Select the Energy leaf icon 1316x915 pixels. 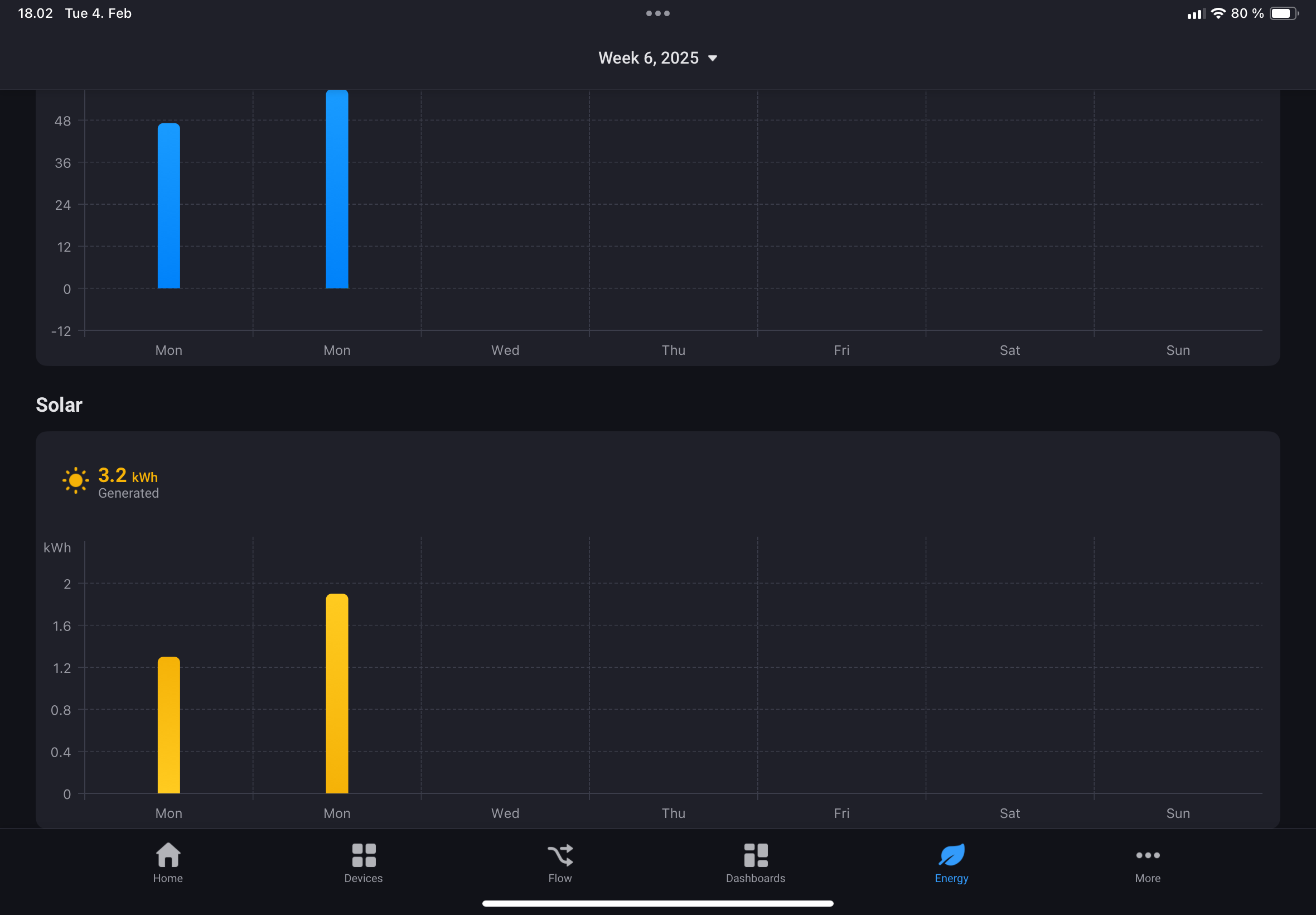(x=951, y=855)
